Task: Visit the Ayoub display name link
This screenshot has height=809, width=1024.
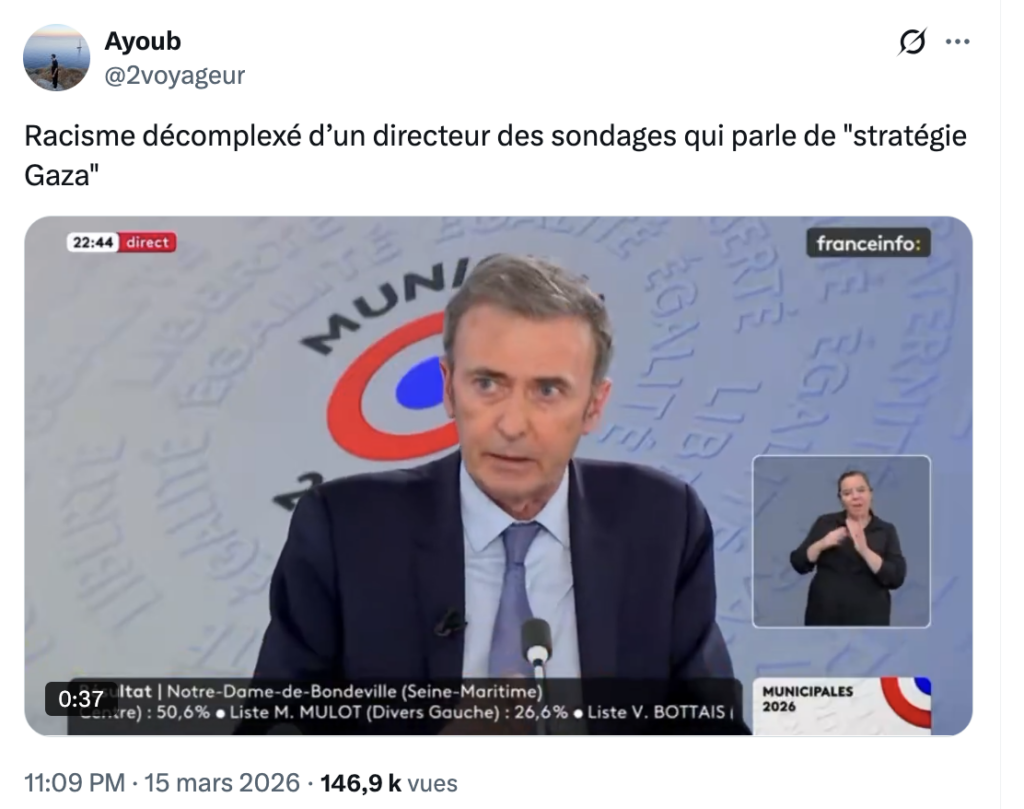Action: click(142, 41)
